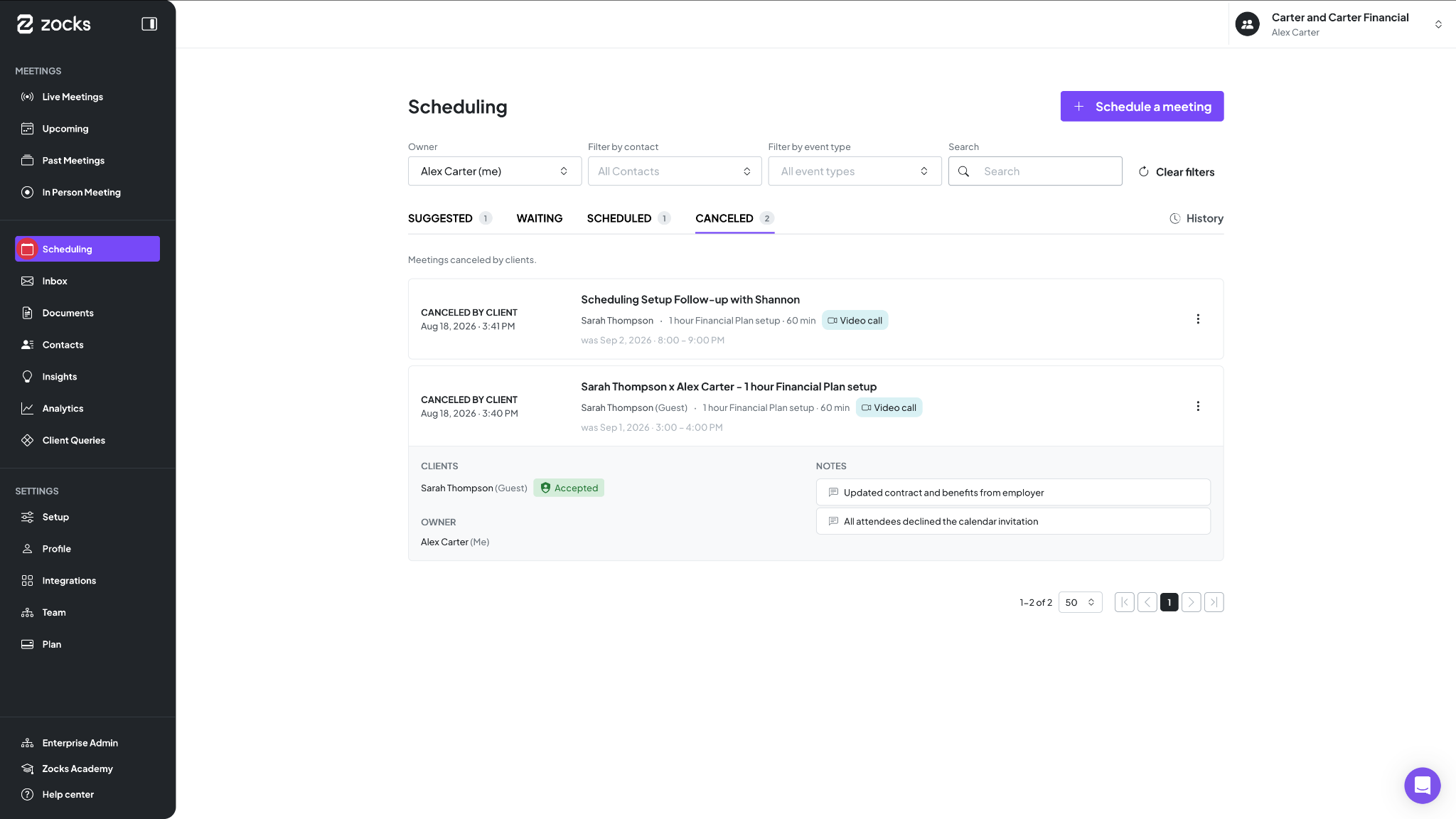Open the chat support bubble
This screenshot has height=819, width=1456.
1422,786
